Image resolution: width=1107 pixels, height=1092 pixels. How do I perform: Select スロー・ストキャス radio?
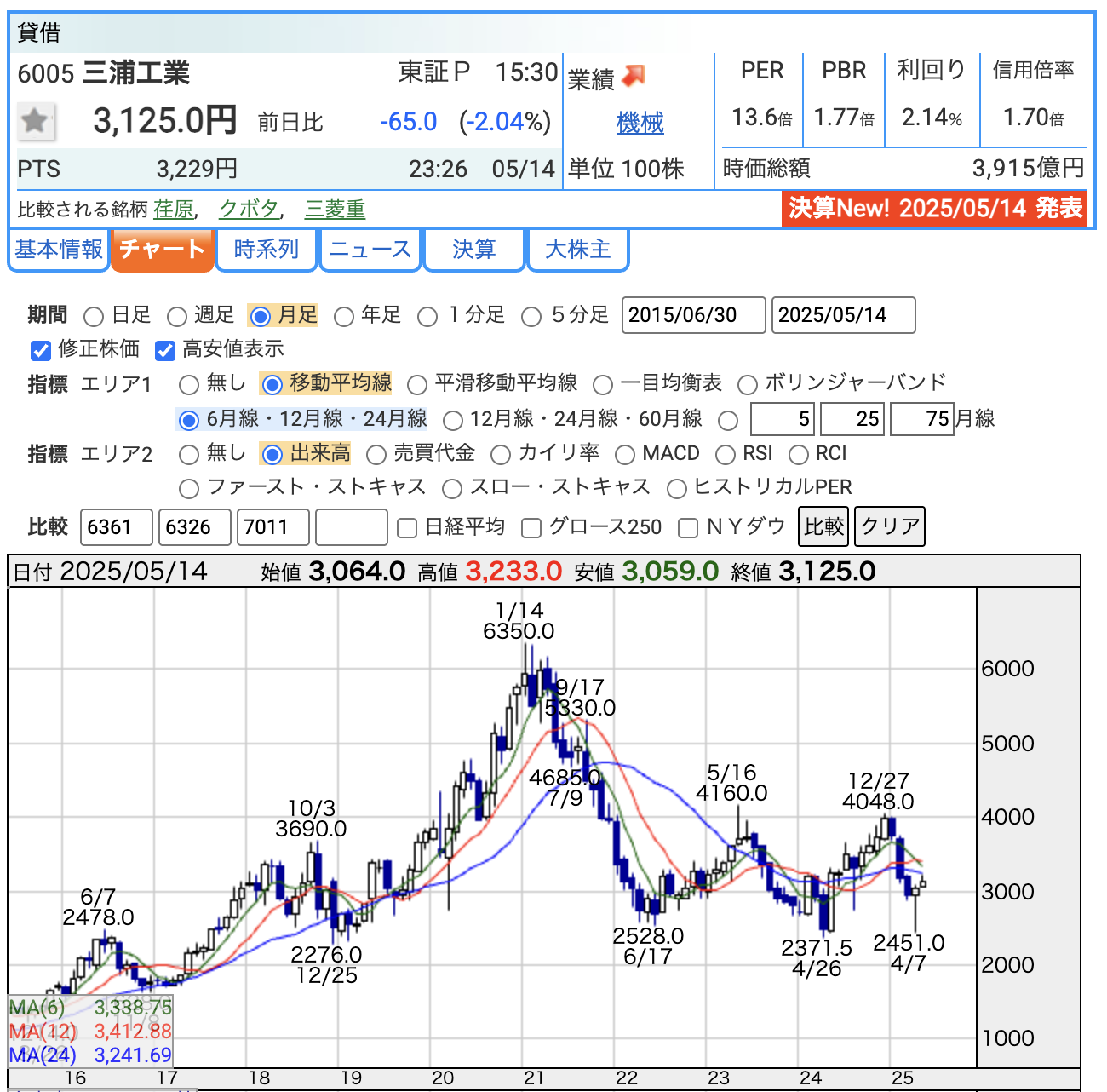click(x=452, y=489)
